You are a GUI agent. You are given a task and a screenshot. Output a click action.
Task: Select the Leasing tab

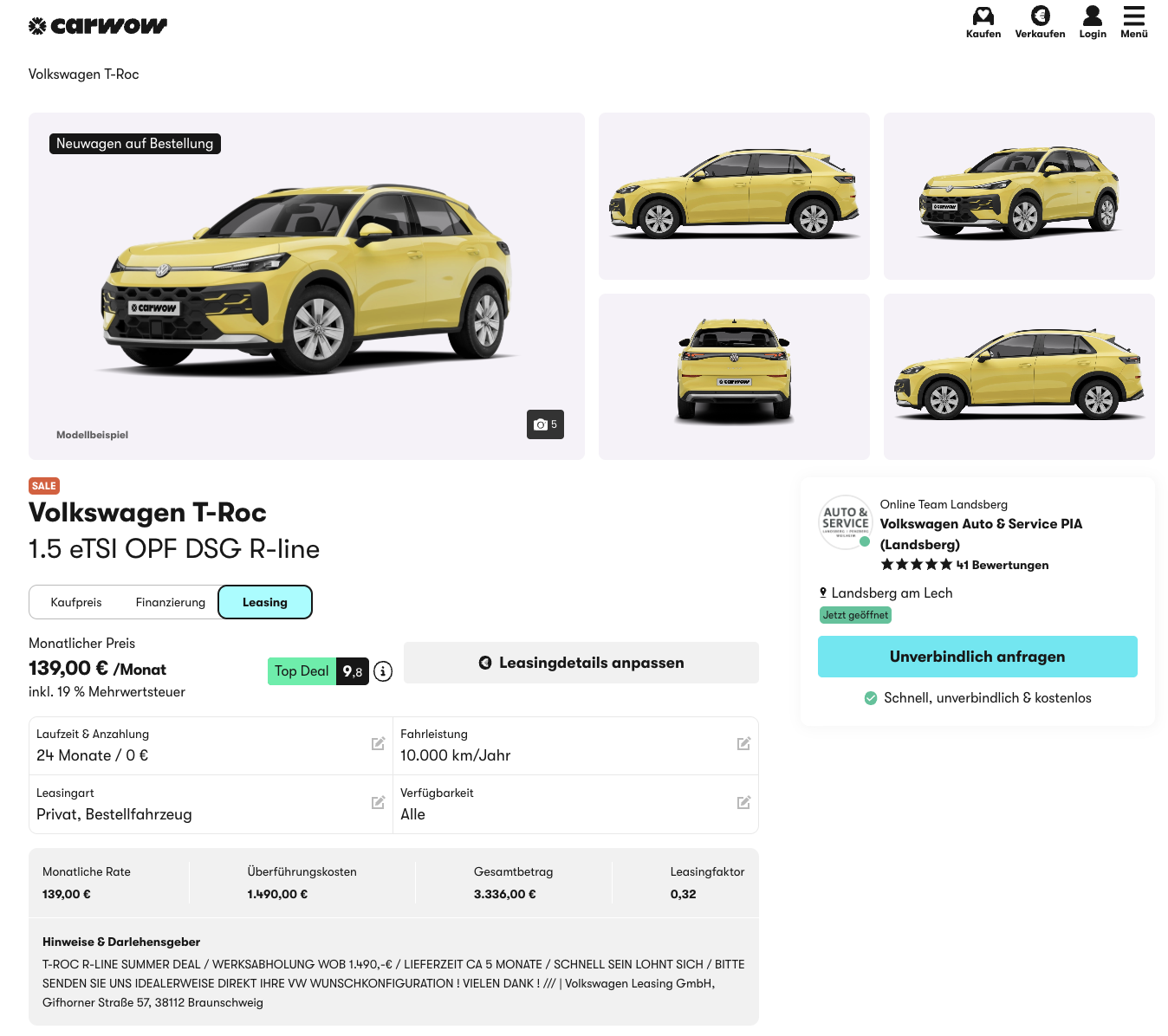click(x=265, y=602)
